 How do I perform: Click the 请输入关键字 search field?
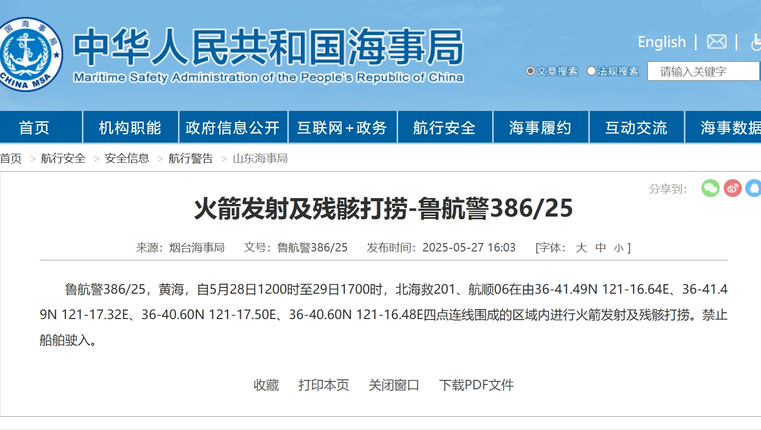[x=702, y=71]
